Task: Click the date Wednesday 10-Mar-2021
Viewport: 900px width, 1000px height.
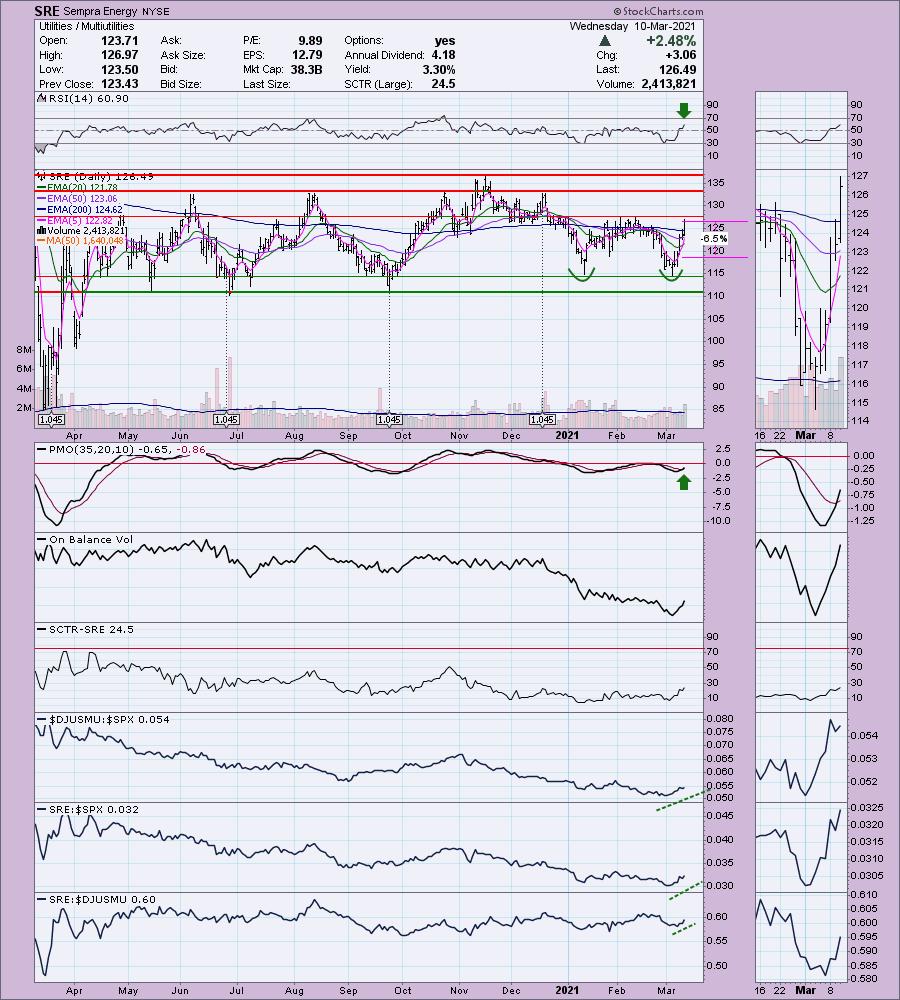Action: [x=633, y=26]
